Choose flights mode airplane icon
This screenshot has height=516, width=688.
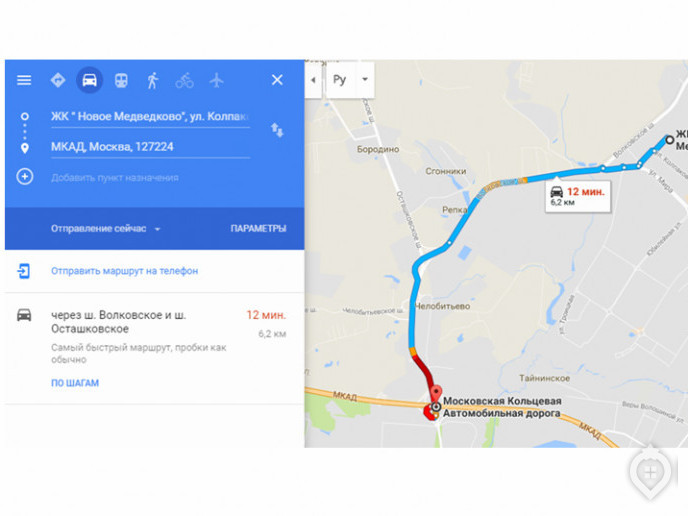(x=216, y=80)
